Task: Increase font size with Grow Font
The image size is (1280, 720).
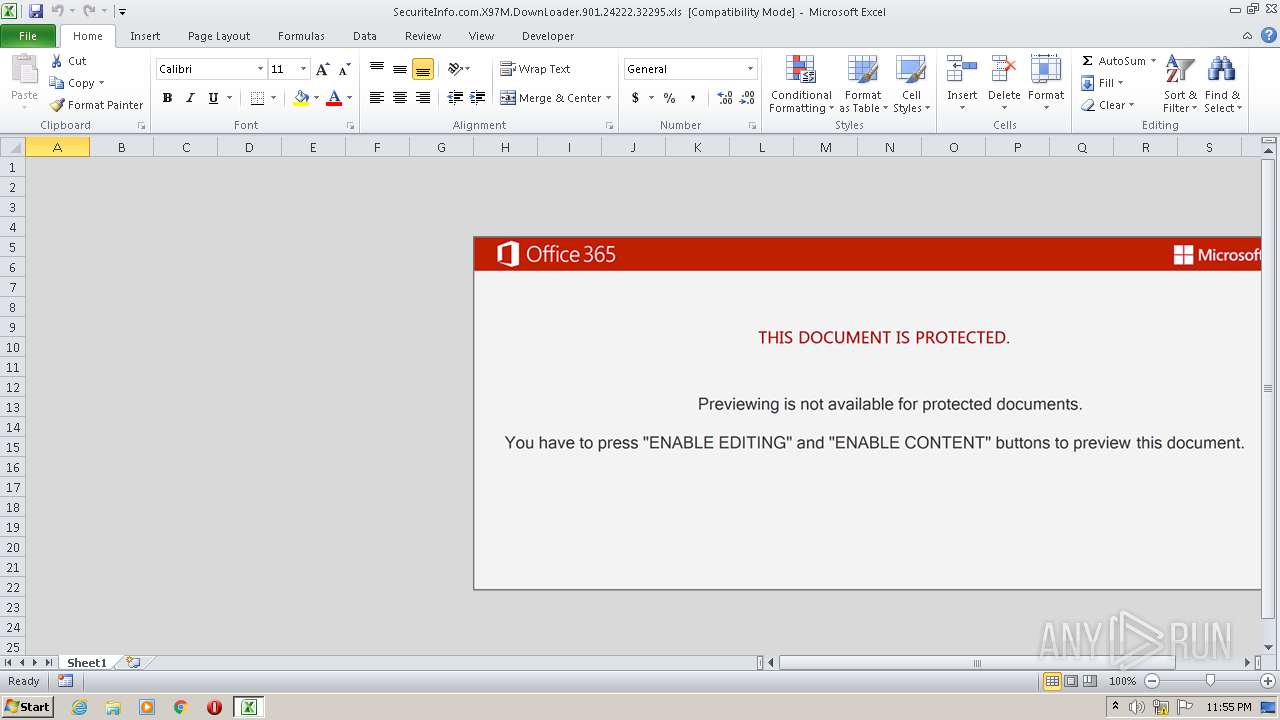Action: coord(322,69)
